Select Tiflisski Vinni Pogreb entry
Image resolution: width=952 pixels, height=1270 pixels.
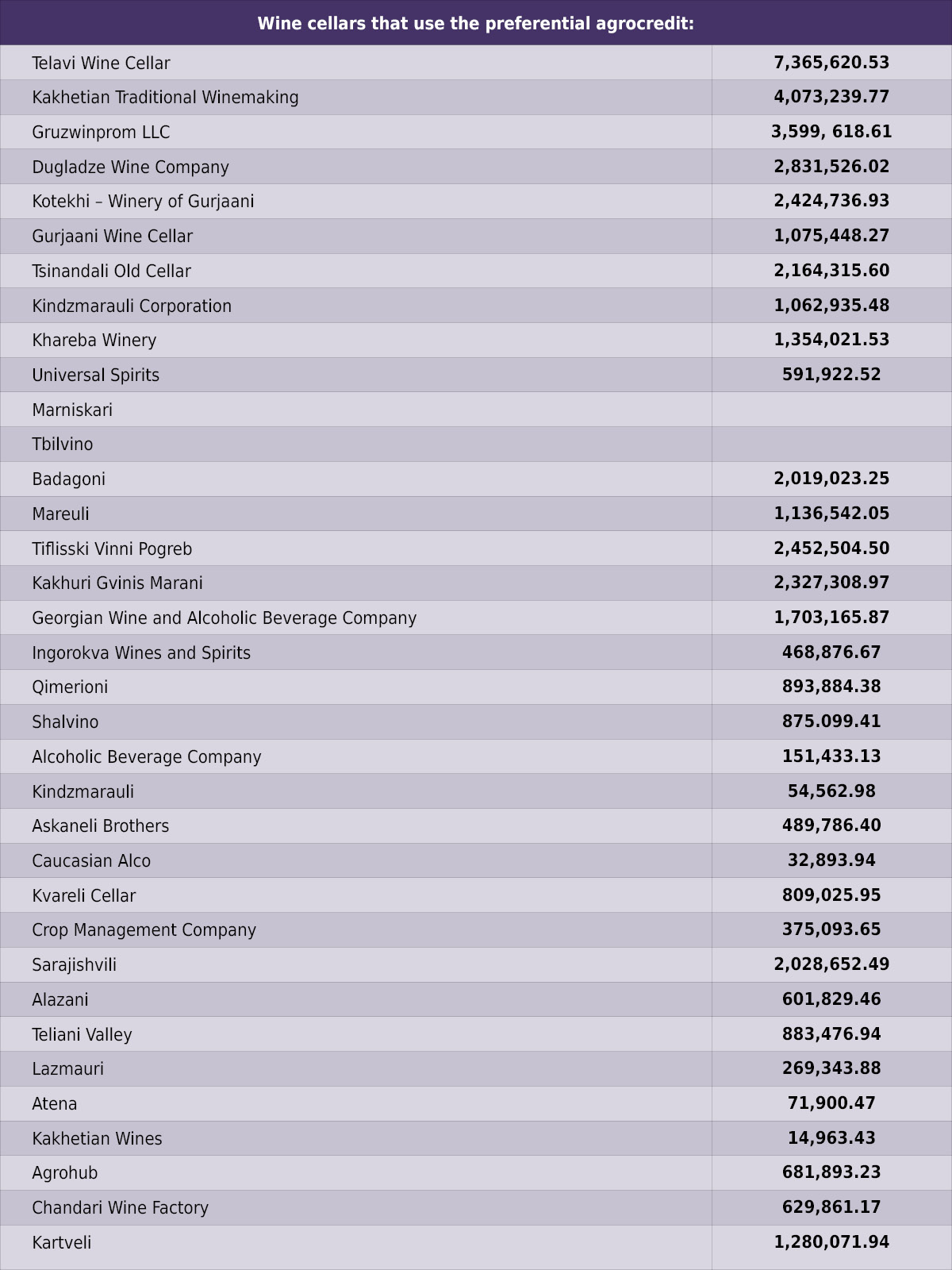[112, 548]
